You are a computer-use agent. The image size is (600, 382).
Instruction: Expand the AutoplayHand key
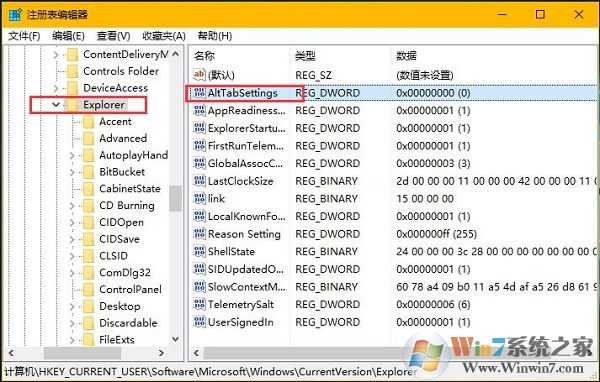pyautogui.click(x=72, y=155)
